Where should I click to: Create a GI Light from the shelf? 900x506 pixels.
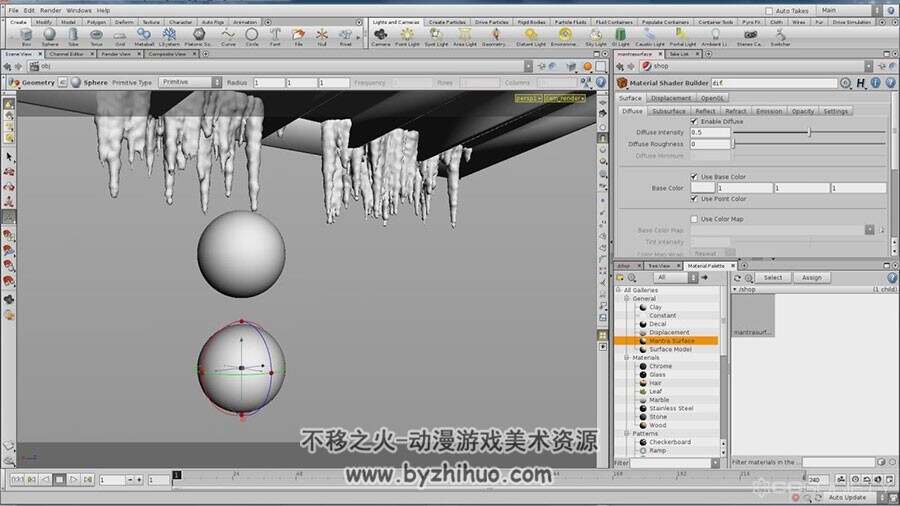click(620, 37)
